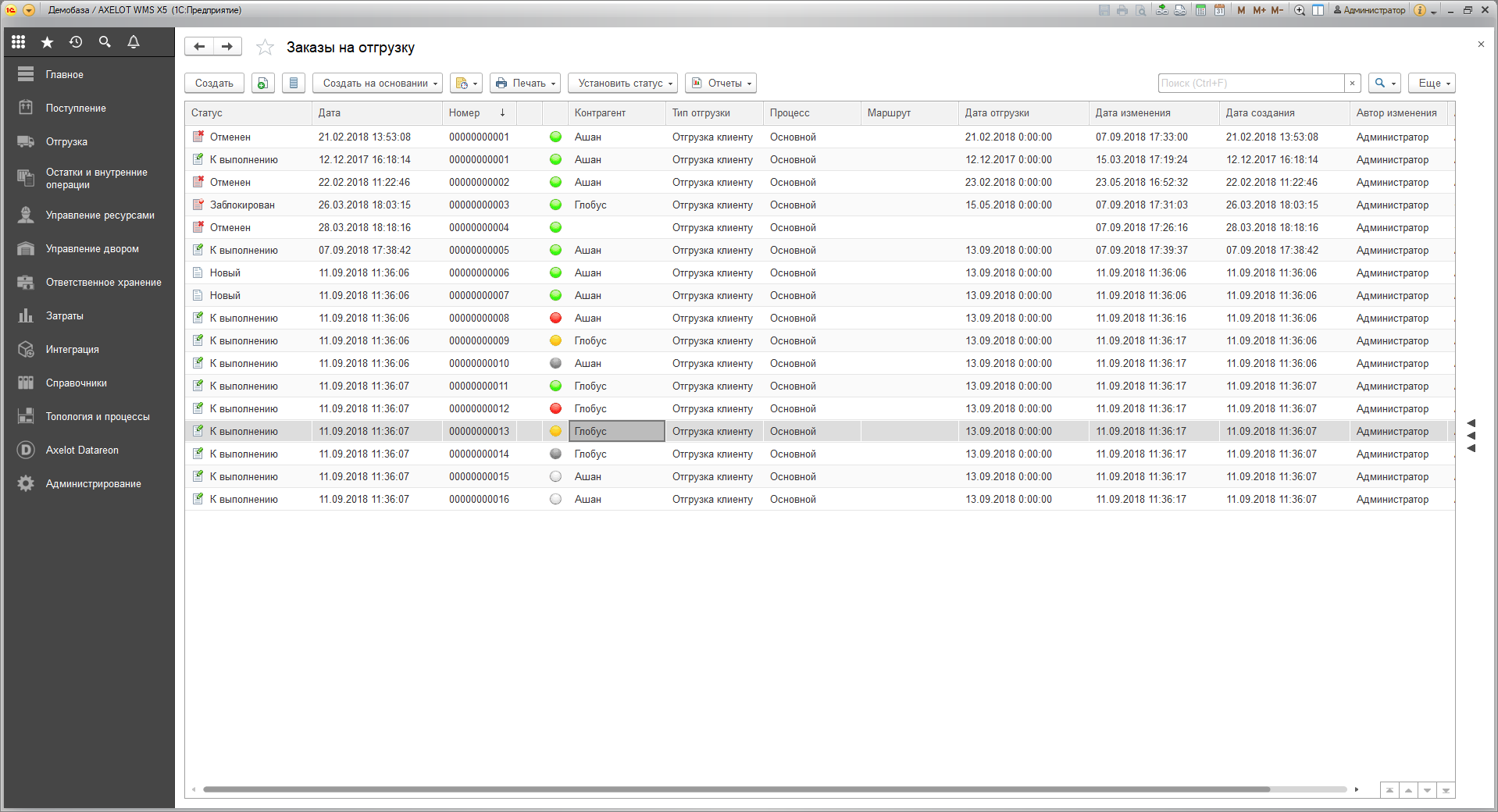
Task: Select the Заблокирован status cell
Action: [248, 205]
